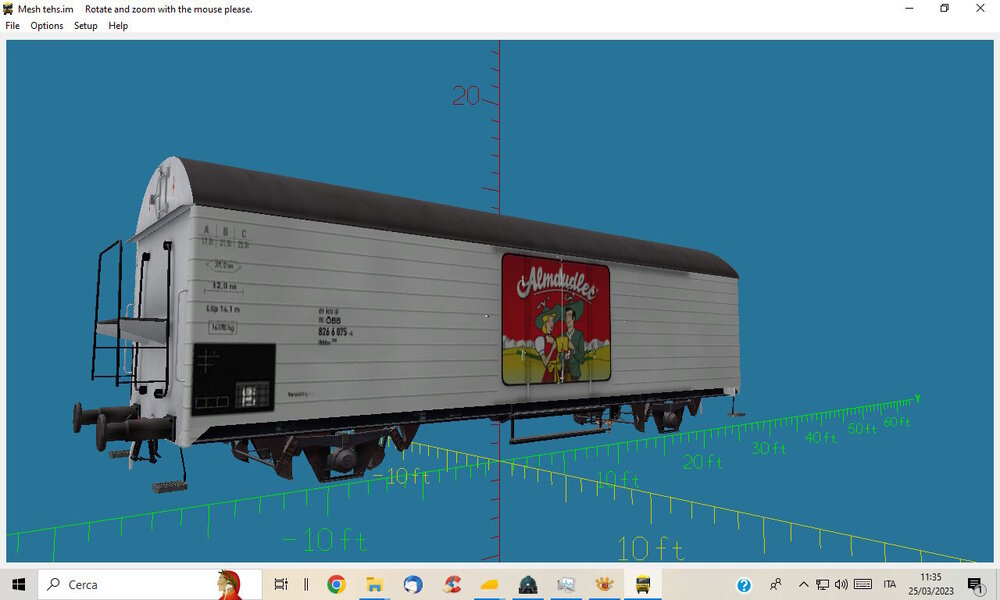Image resolution: width=1000 pixels, height=600 pixels.
Task: Launch Google Chrome from the taskbar
Action: 336,584
